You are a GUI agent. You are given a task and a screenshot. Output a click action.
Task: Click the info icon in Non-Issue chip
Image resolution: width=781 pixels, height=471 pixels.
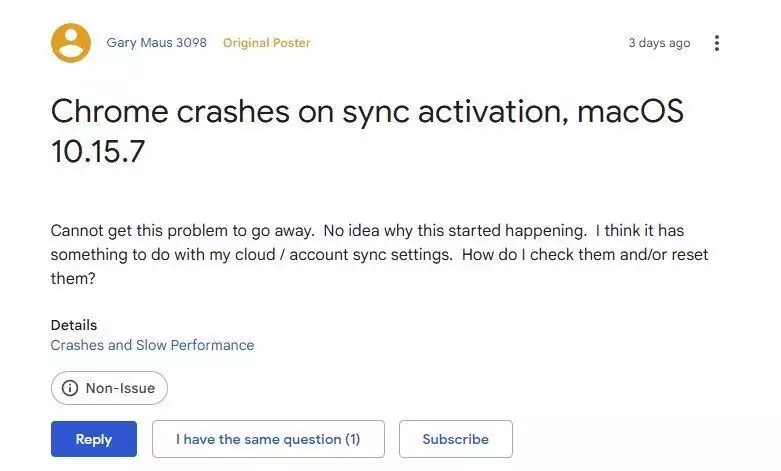point(70,388)
